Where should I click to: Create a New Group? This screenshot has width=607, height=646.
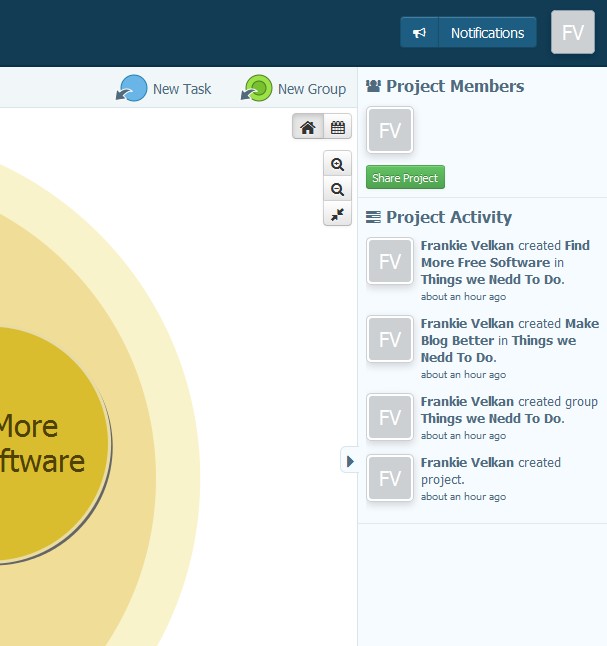pos(293,88)
